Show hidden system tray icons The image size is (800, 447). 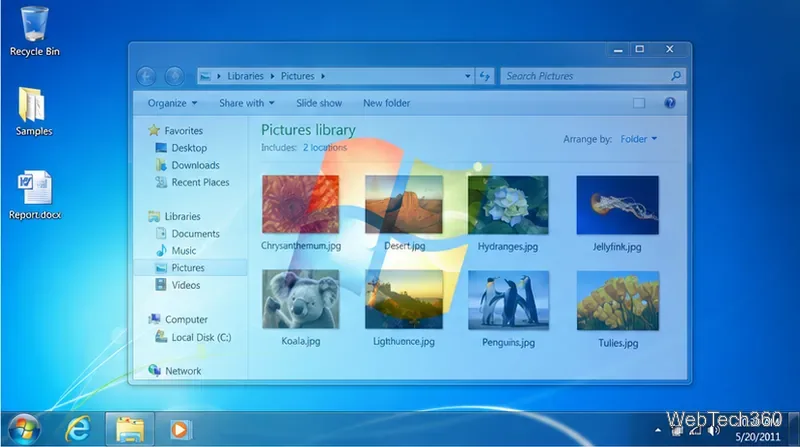pyautogui.click(x=658, y=430)
